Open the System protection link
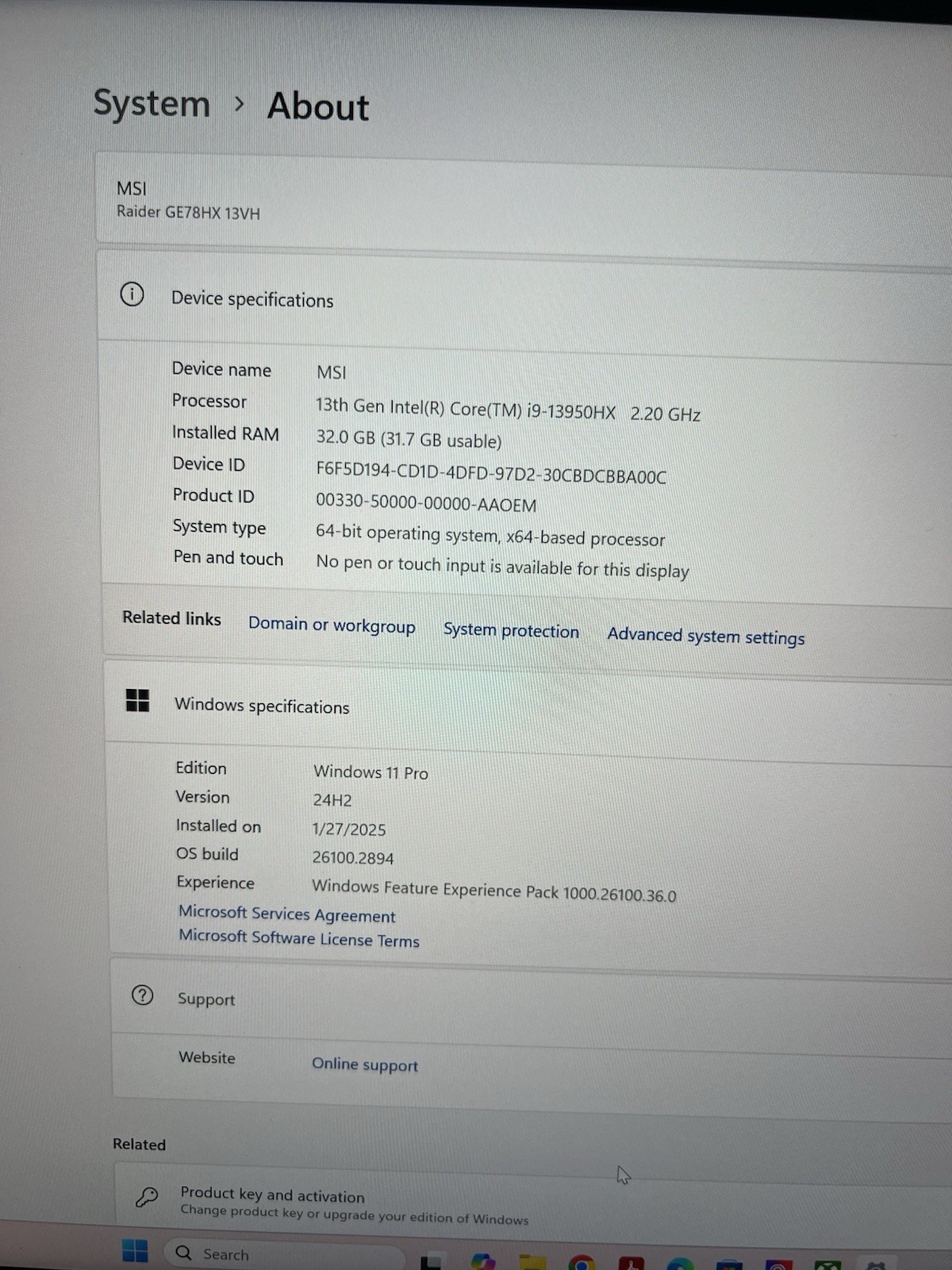The height and width of the screenshot is (1270, 952). [x=511, y=630]
